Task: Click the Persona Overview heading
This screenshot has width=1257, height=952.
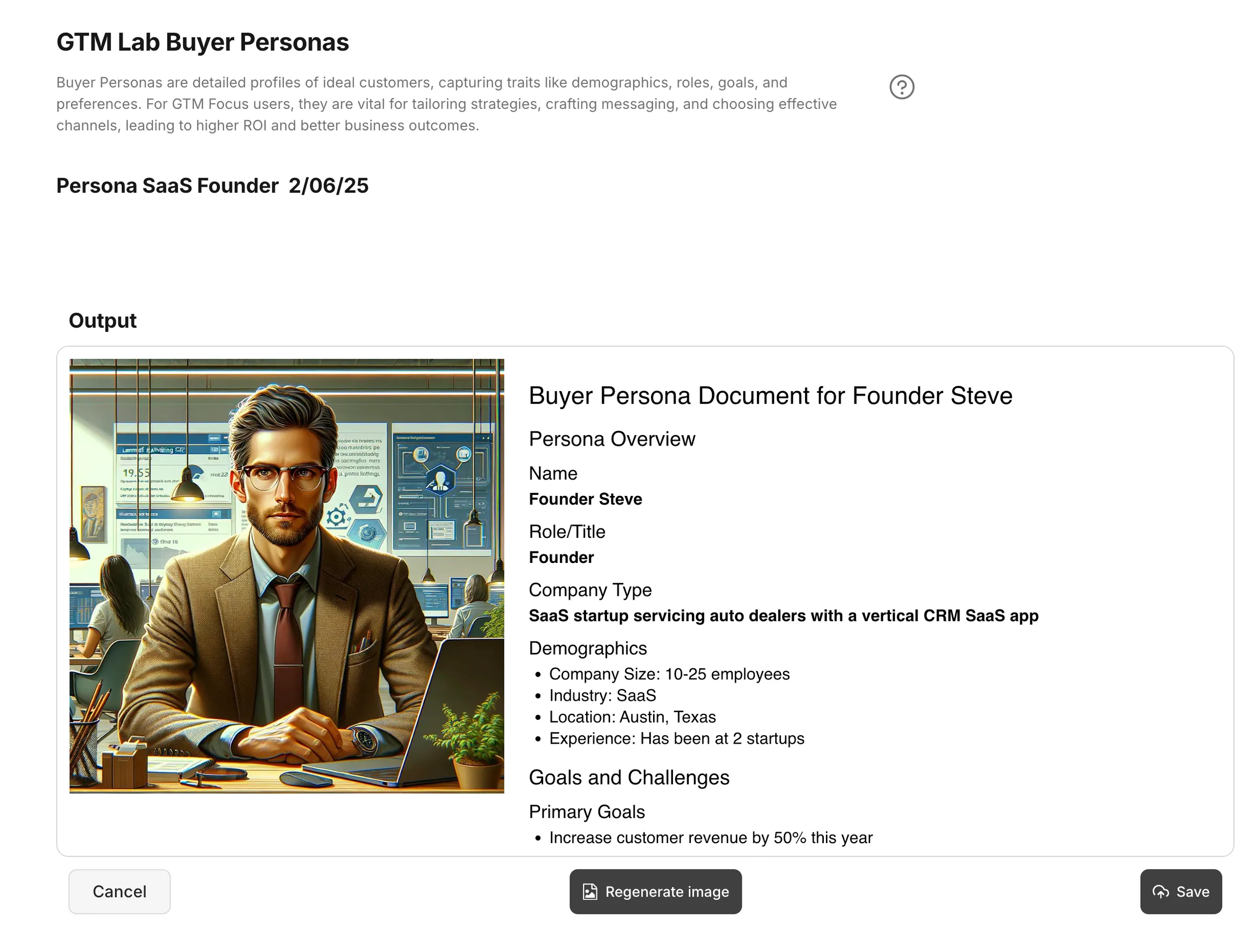Action: pyautogui.click(x=611, y=439)
